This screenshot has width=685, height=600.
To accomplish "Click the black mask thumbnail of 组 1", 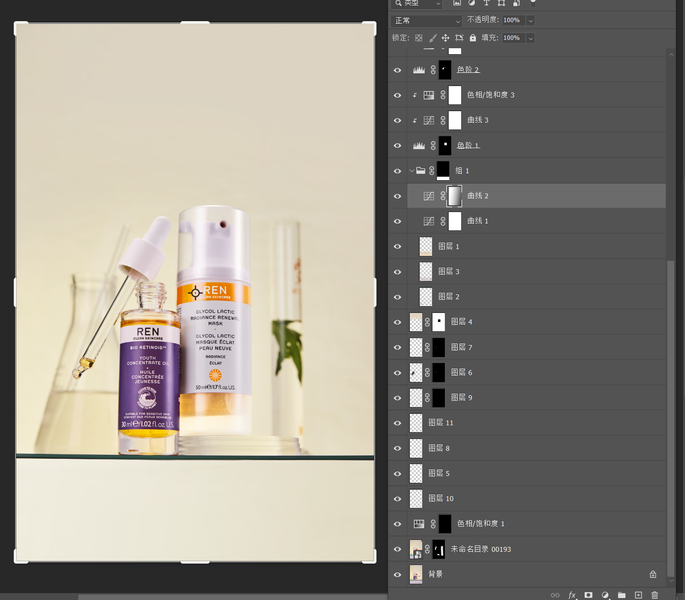I will 443,170.
